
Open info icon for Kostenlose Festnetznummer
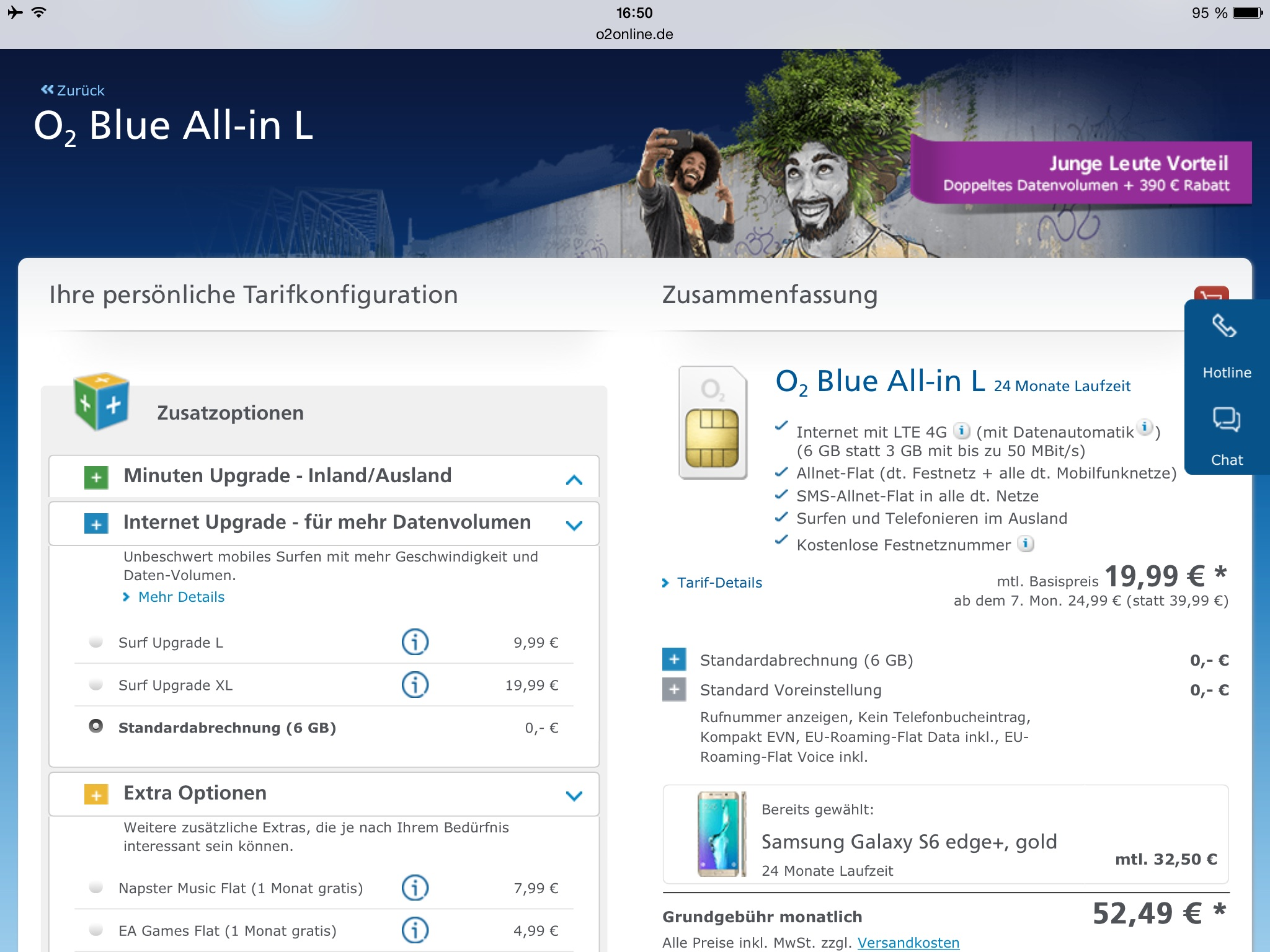coord(1026,544)
